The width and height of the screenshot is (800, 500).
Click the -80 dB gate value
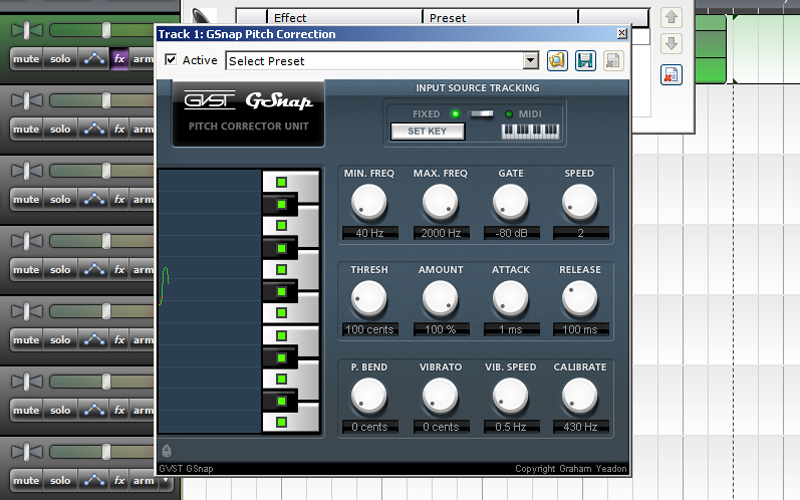(x=511, y=233)
